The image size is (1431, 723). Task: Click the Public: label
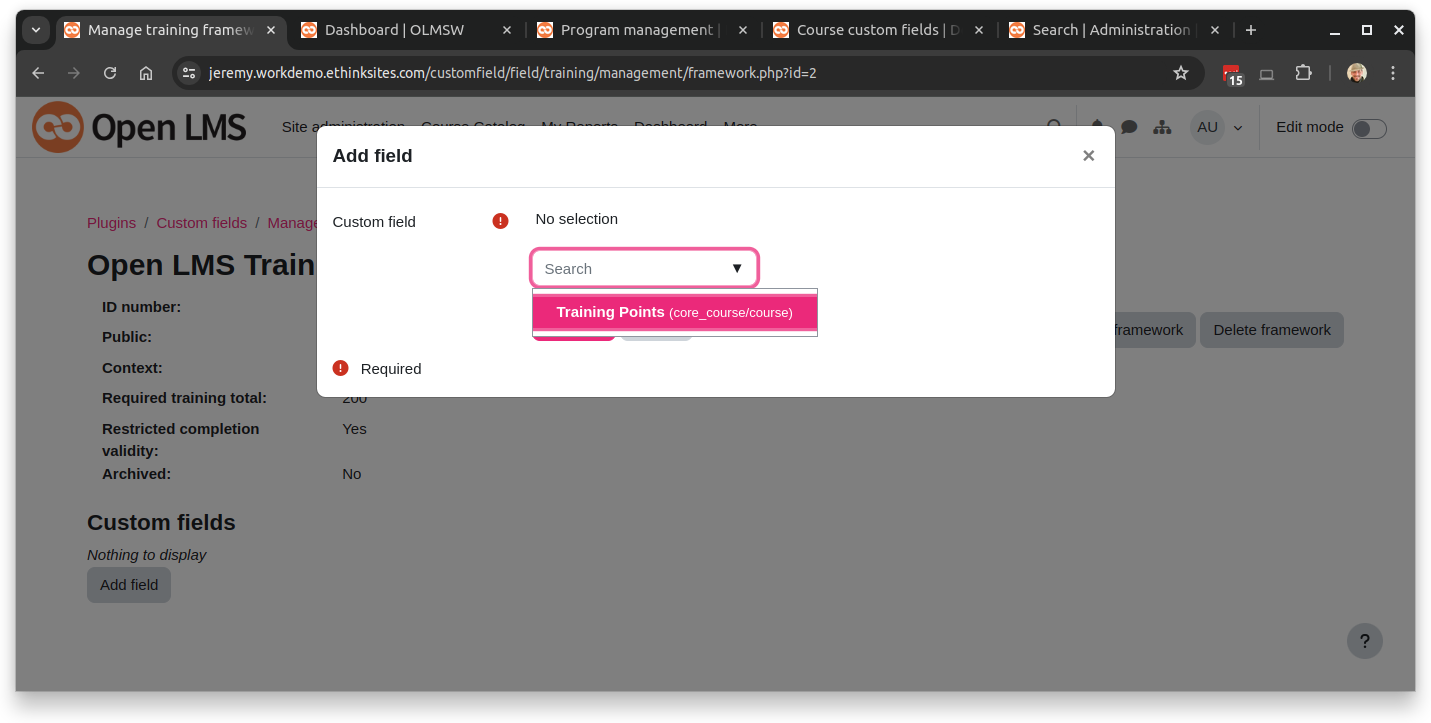pyautogui.click(x=127, y=337)
